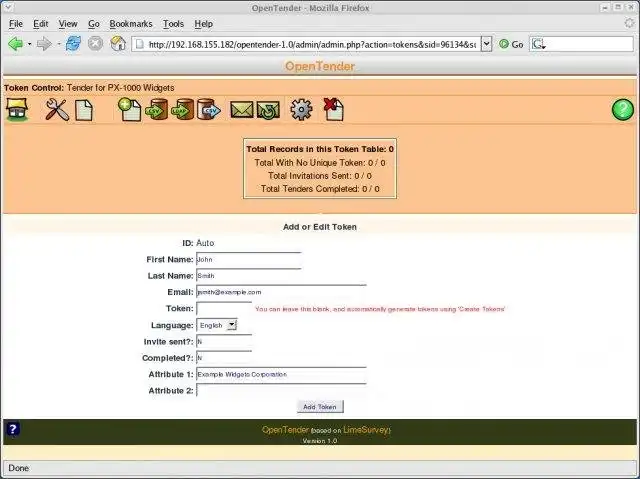Click the search engine selector icon
The height and width of the screenshot is (479, 640).
[x=538, y=44]
